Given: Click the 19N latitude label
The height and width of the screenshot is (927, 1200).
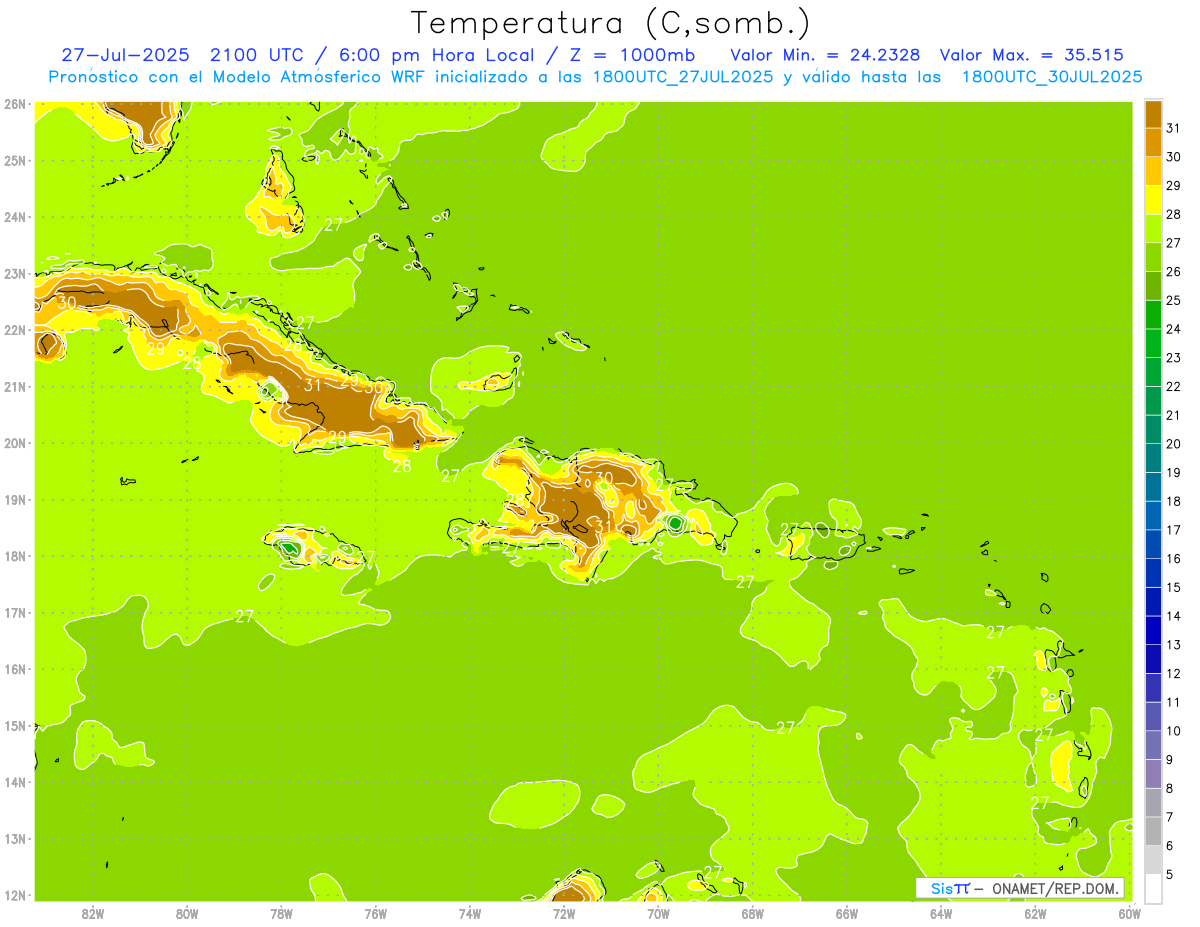Looking at the screenshot, I should [14, 499].
